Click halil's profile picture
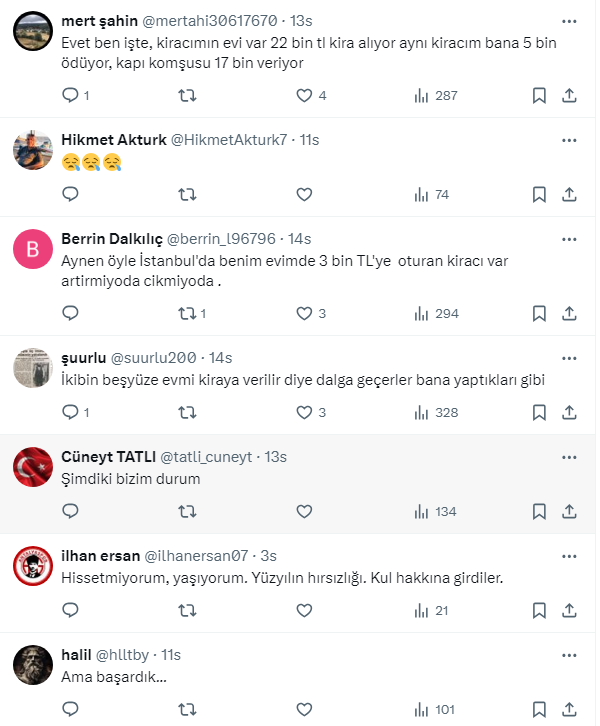This screenshot has width=600, height=726. click(x=33, y=666)
